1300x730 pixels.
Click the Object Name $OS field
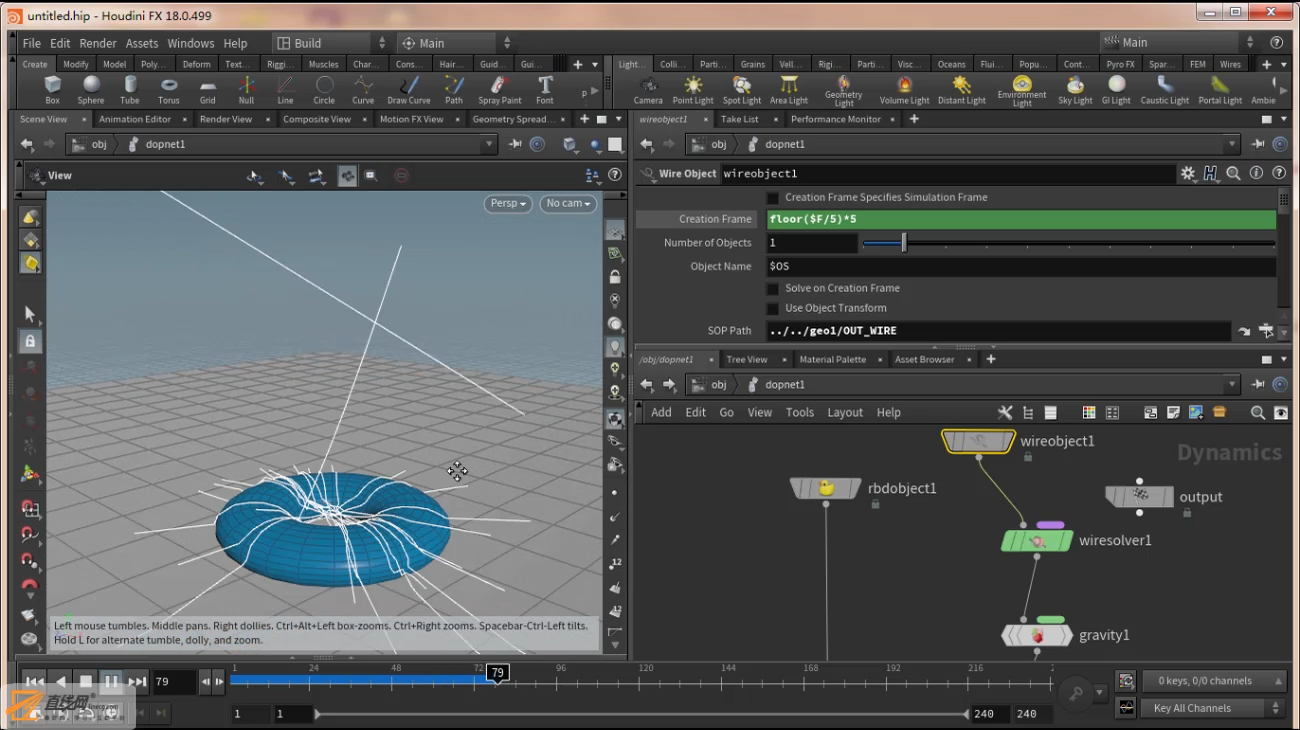point(1021,267)
